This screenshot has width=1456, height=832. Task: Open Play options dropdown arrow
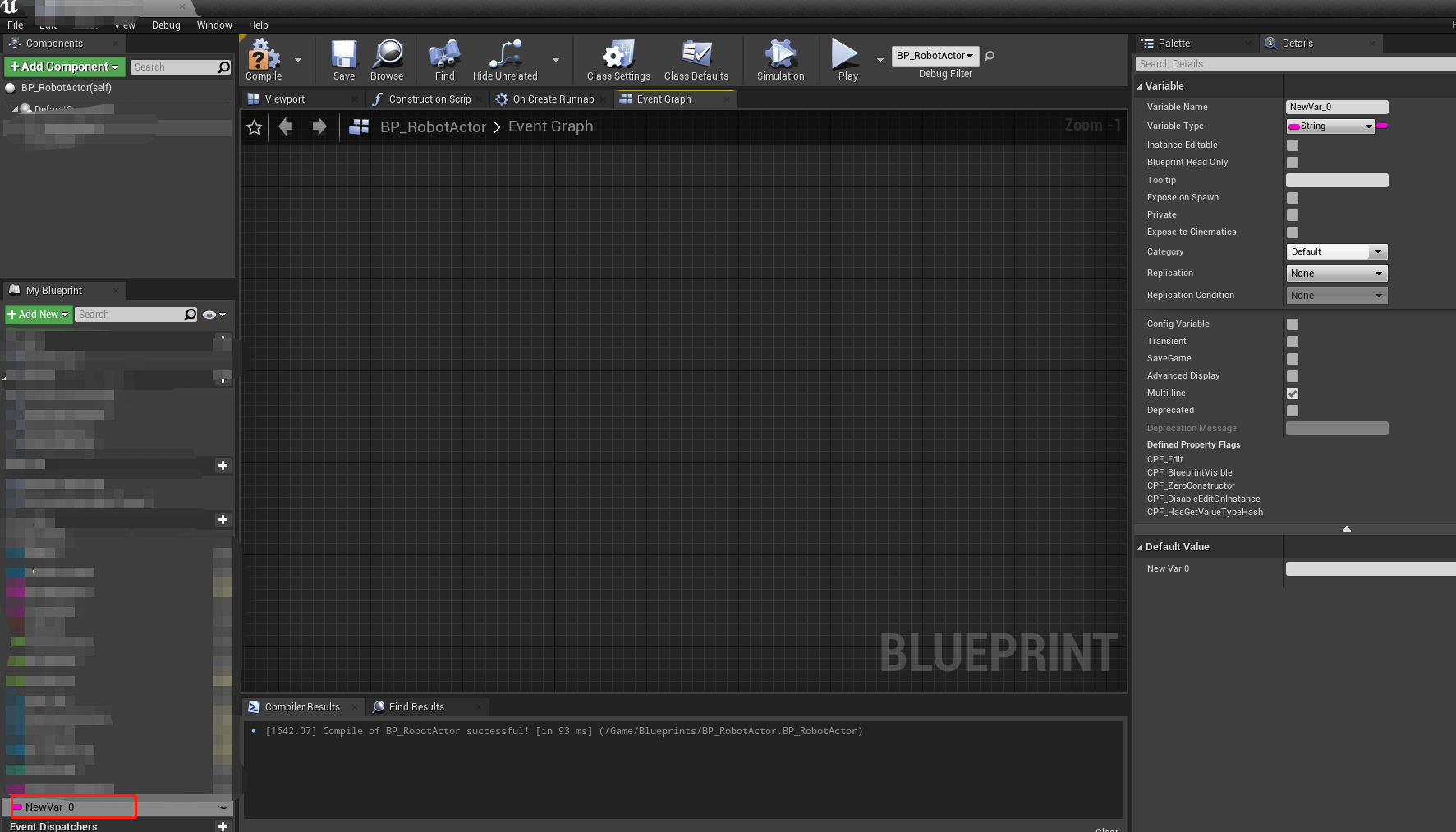[x=880, y=60]
